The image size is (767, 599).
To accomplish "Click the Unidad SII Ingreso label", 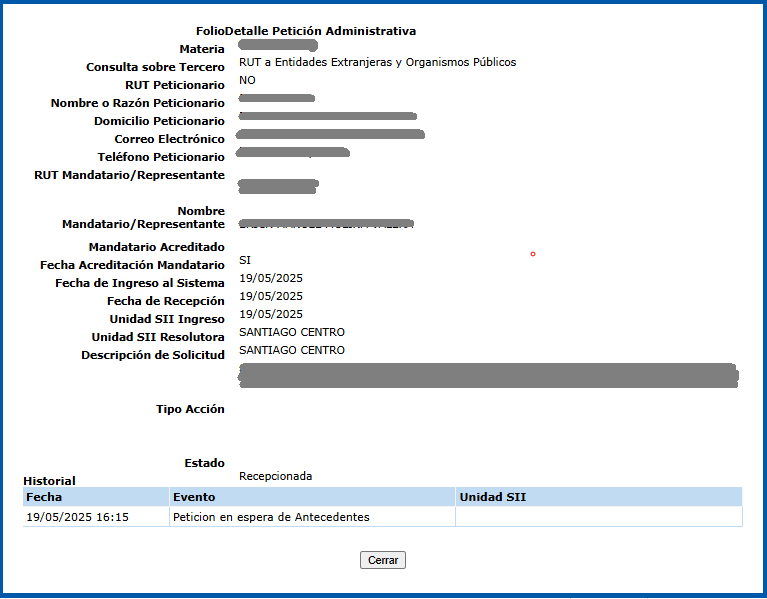I will [x=167, y=319].
